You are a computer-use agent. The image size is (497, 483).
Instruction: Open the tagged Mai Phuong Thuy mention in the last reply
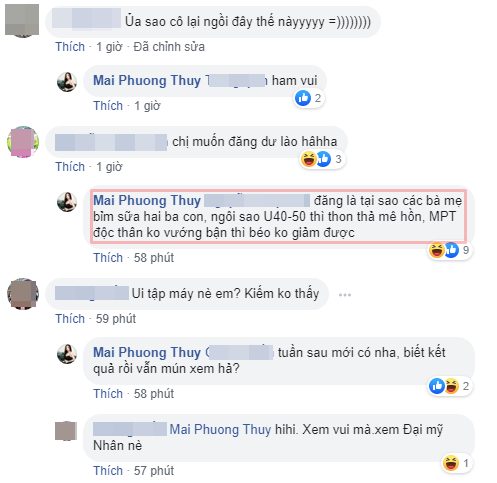(x=220, y=430)
